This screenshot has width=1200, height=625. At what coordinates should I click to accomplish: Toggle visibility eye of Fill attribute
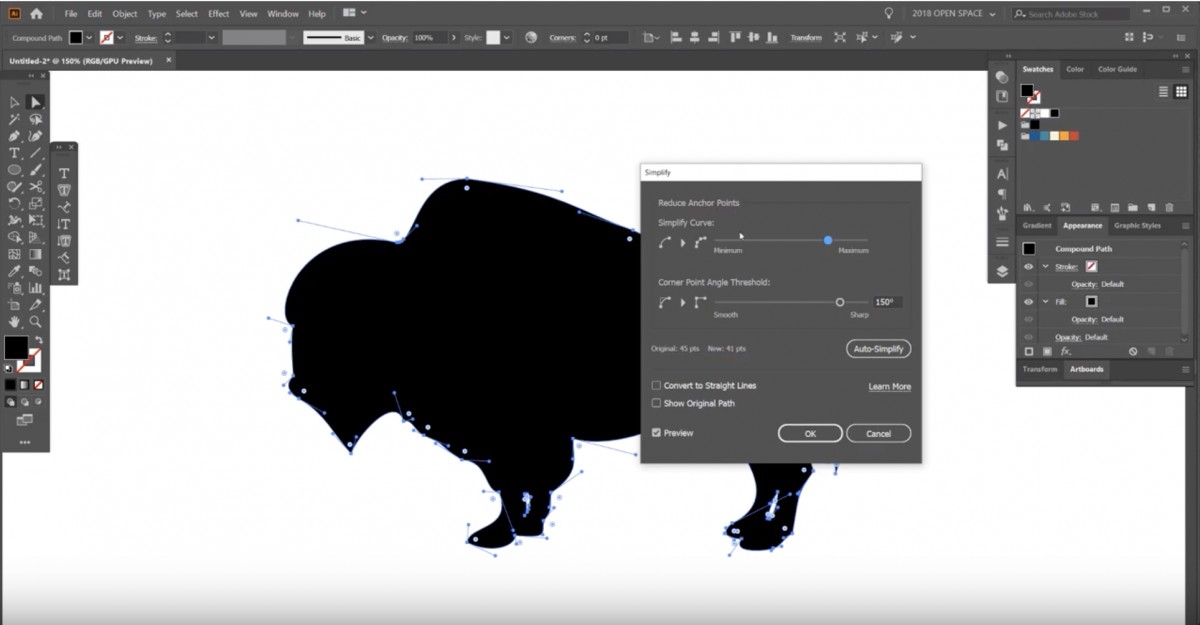click(1028, 301)
